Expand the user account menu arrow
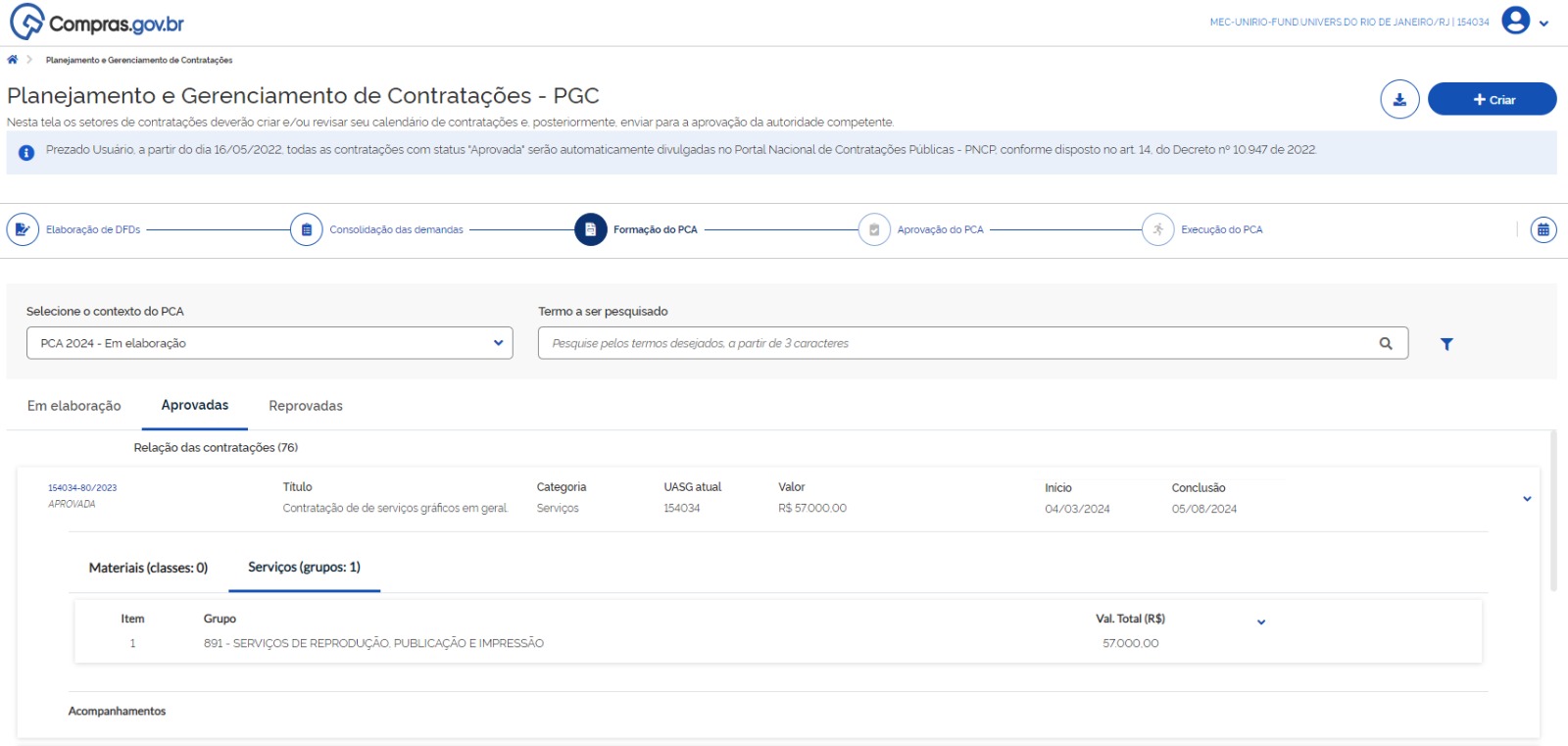 click(x=1544, y=24)
